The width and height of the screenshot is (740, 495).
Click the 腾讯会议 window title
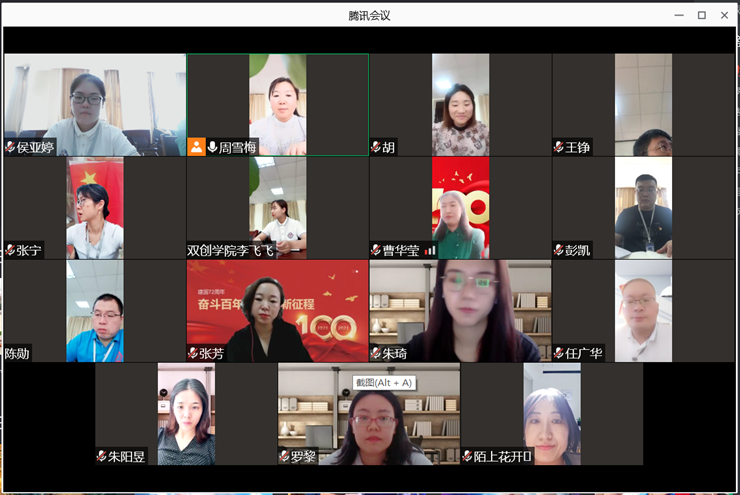tap(369, 15)
